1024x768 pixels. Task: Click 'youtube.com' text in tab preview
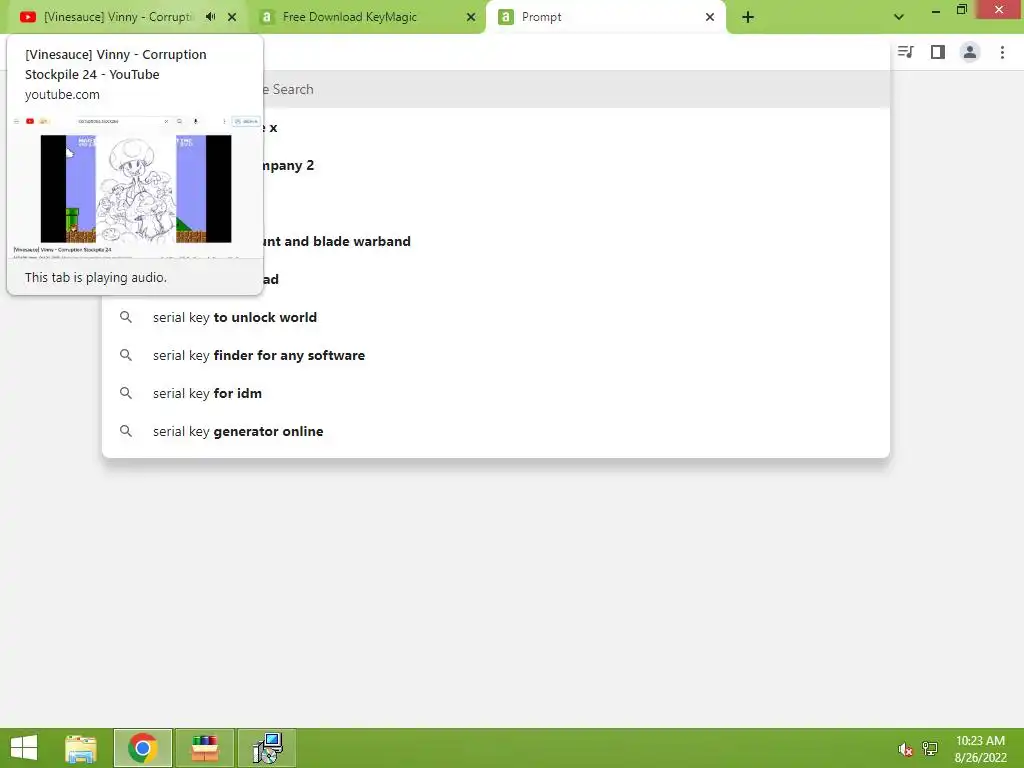pos(62,95)
